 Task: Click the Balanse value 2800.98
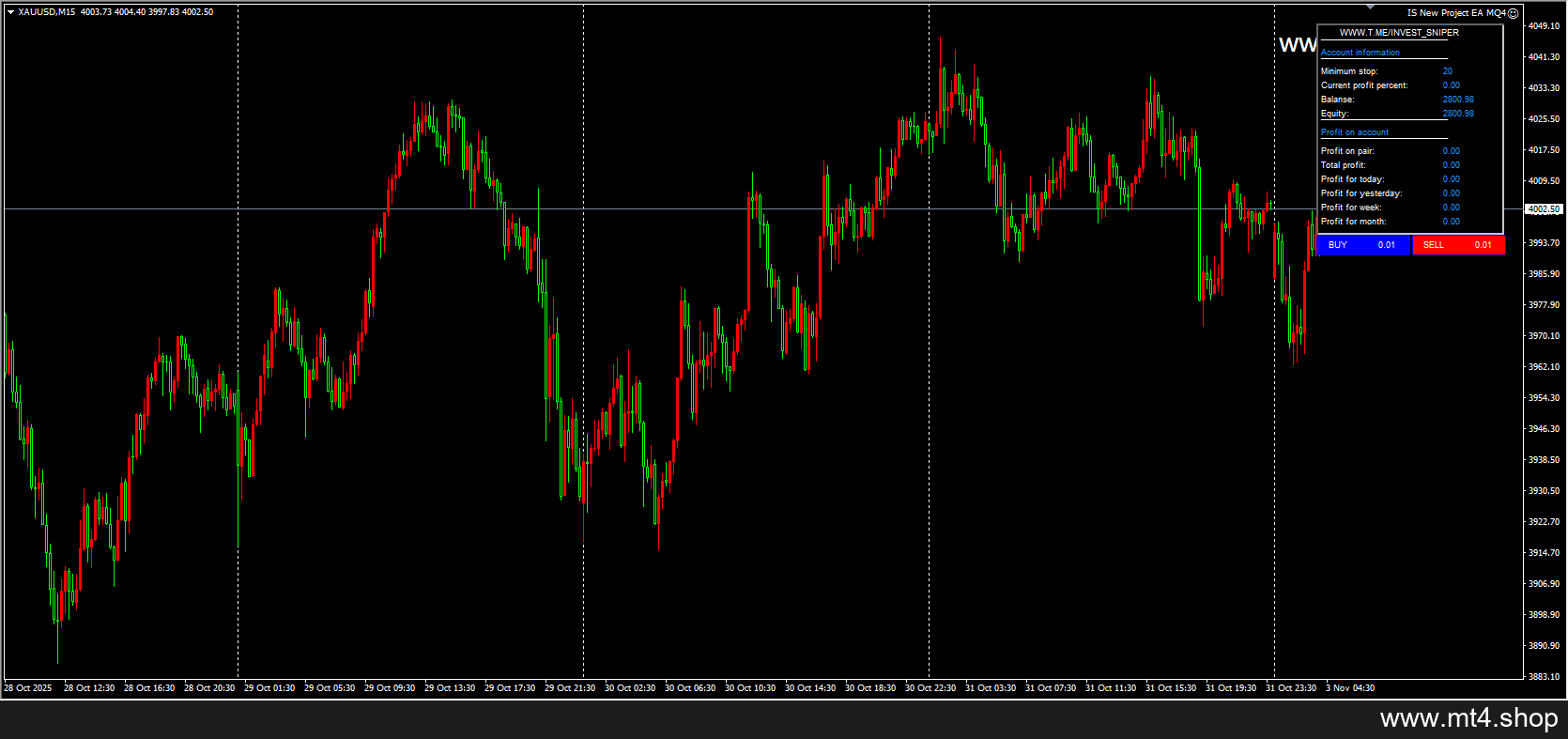pos(1458,100)
